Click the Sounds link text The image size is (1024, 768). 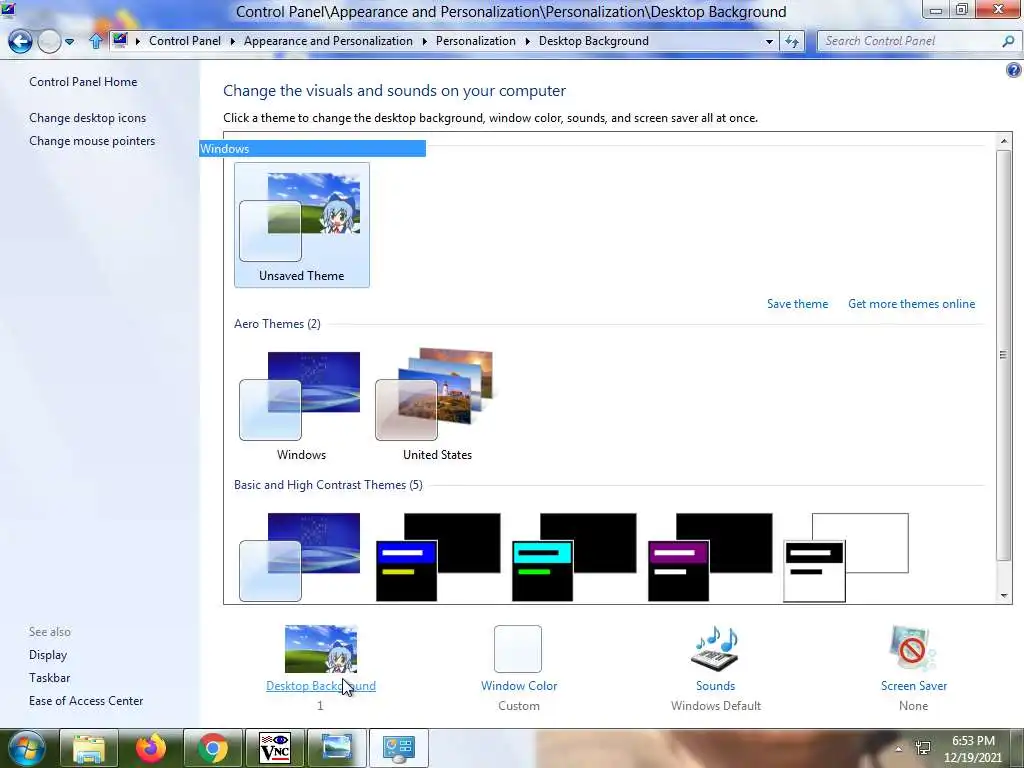(716, 686)
